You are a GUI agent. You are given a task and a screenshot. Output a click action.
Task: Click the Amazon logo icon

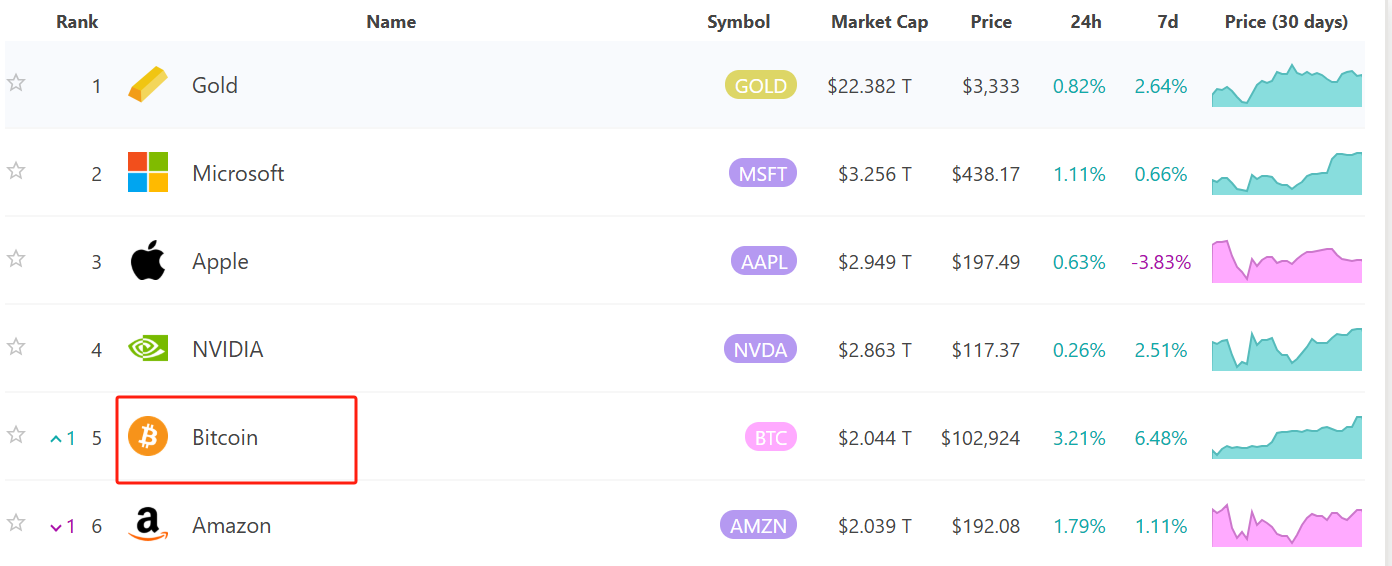click(x=148, y=525)
